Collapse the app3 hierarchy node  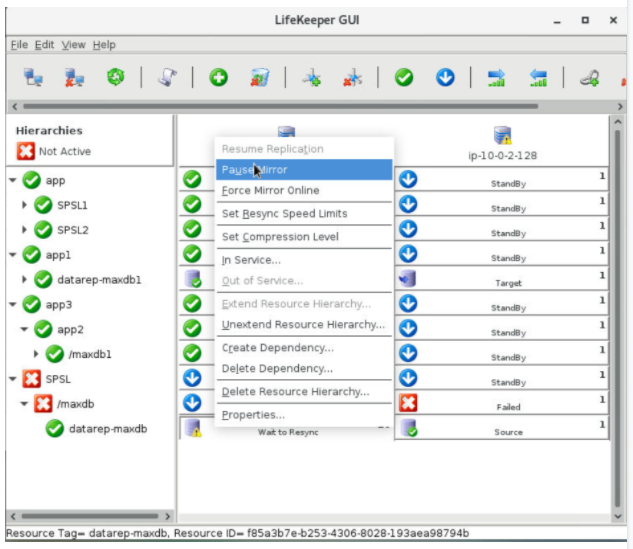(x=13, y=304)
